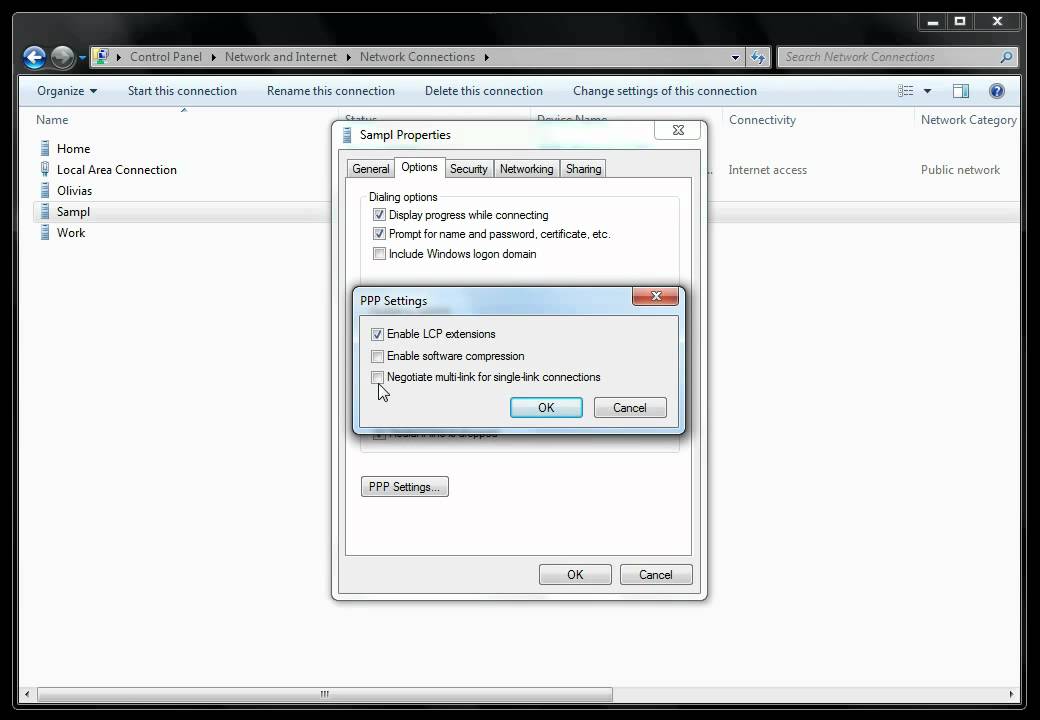Click Cancel in Sampl Properties dialog

(656, 575)
